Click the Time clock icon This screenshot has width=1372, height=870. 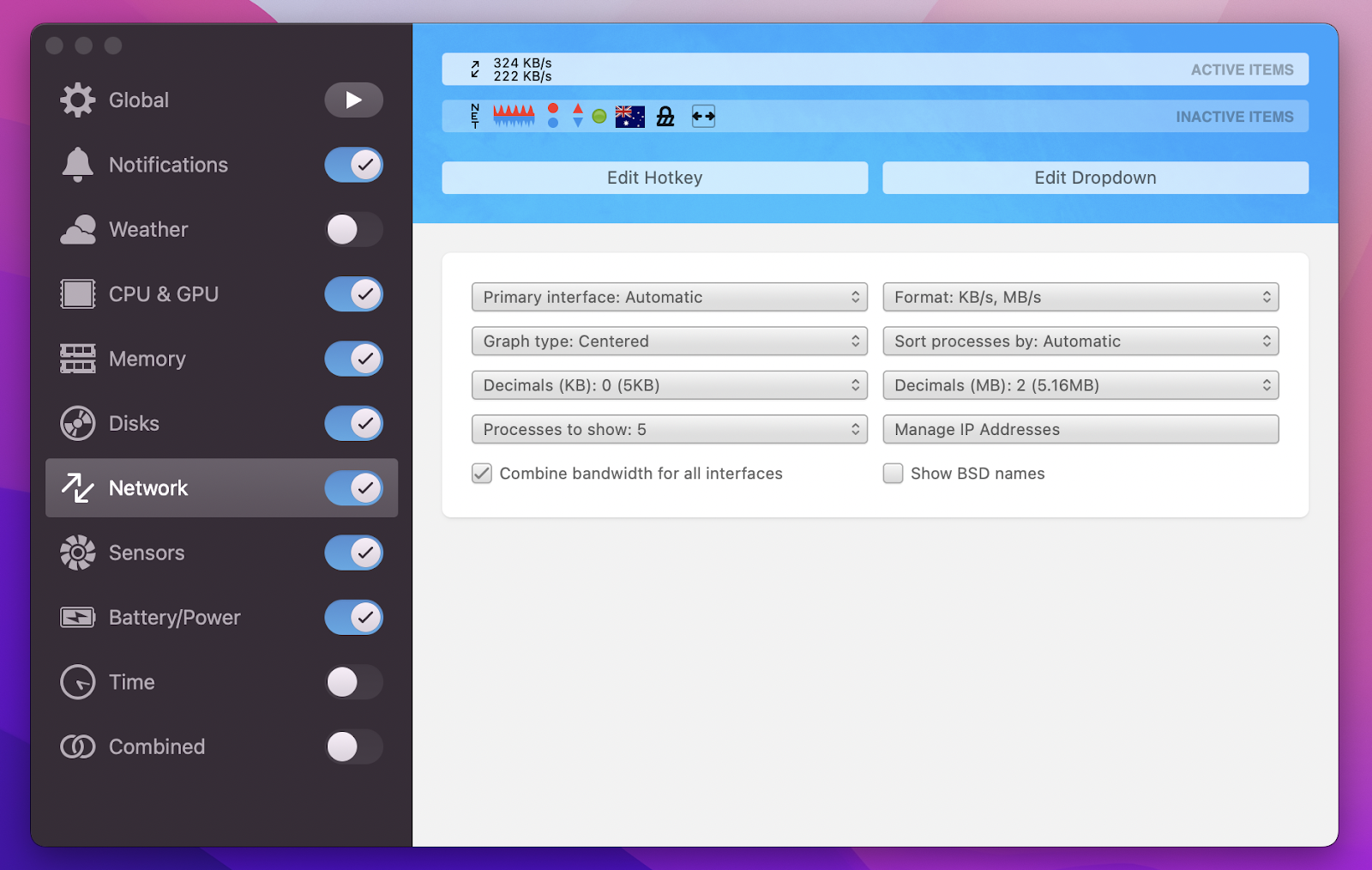pyautogui.click(x=78, y=682)
